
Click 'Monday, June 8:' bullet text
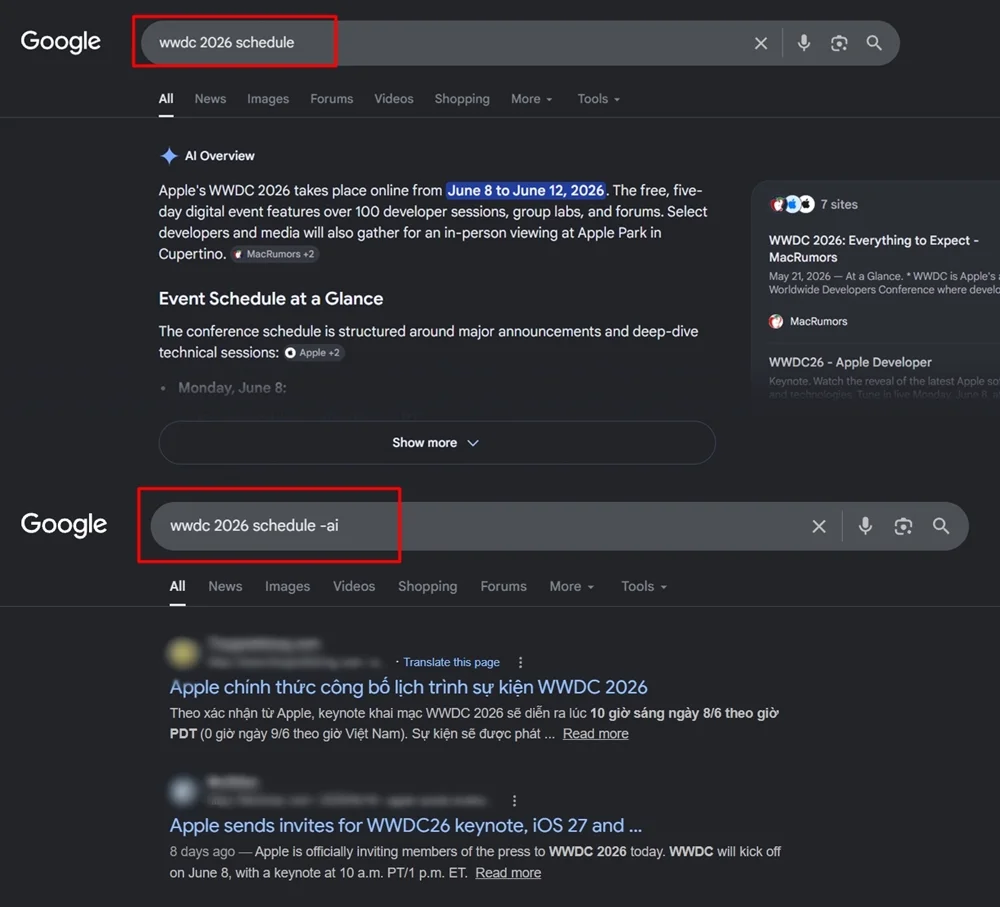click(x=232, y=388)
